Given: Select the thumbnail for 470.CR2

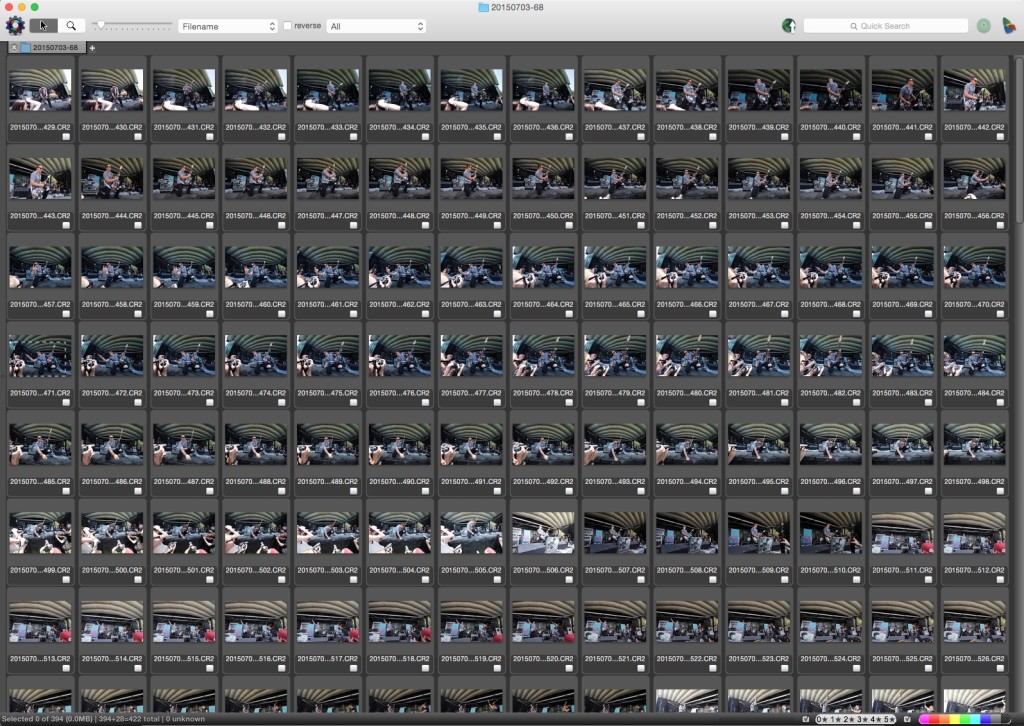Looking at the screenshot, I should point(974,267).
